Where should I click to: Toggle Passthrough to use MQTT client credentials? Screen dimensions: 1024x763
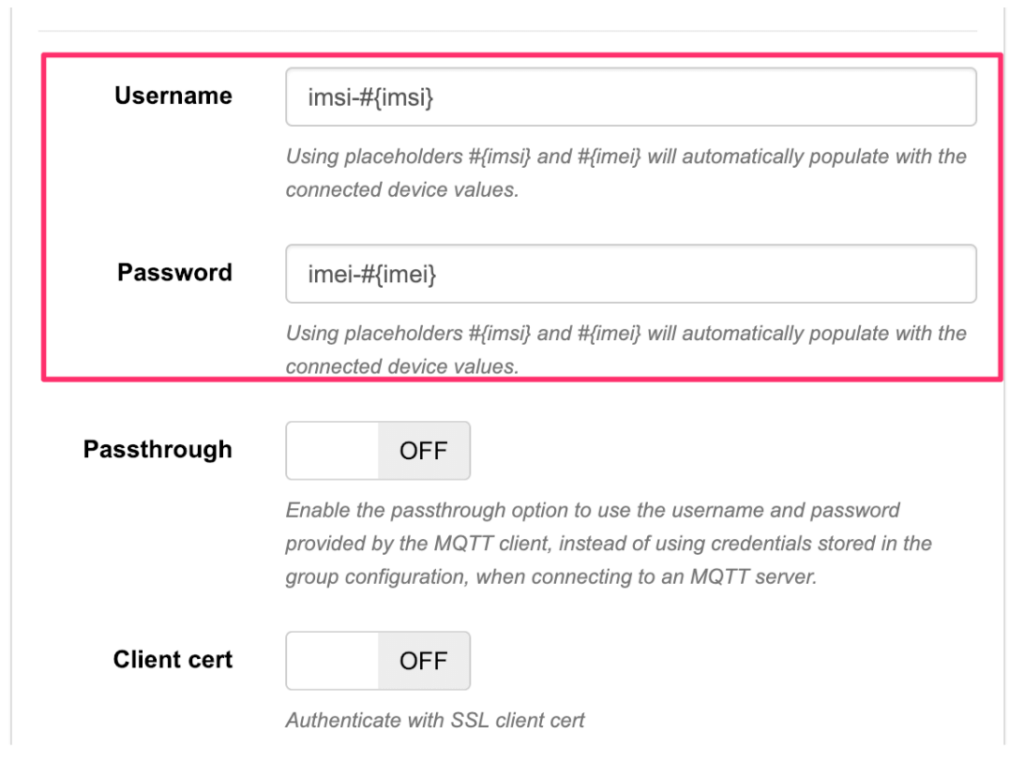(x=378, y=450)
